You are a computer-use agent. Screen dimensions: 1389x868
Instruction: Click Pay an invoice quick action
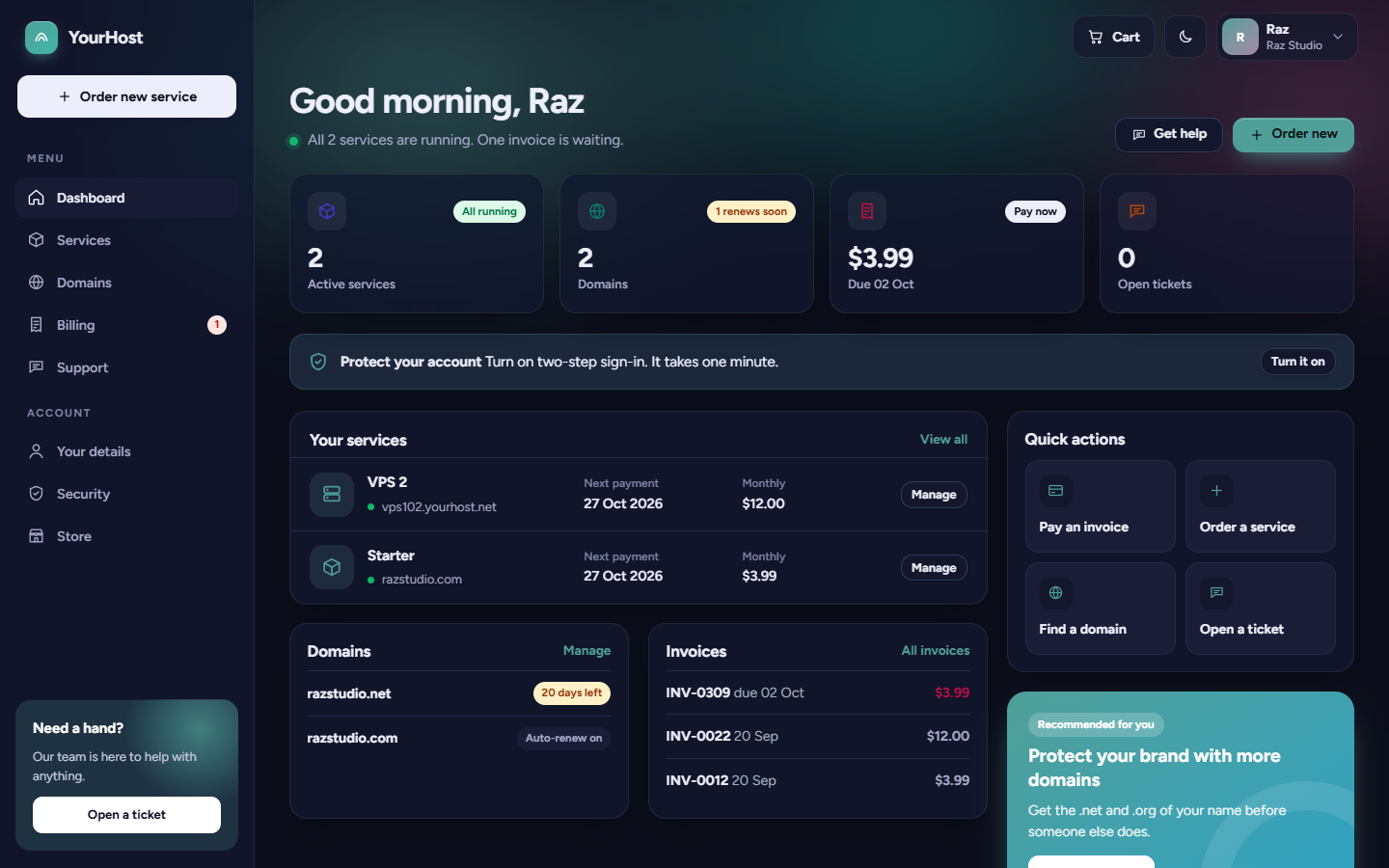[x=1101, y=506]
